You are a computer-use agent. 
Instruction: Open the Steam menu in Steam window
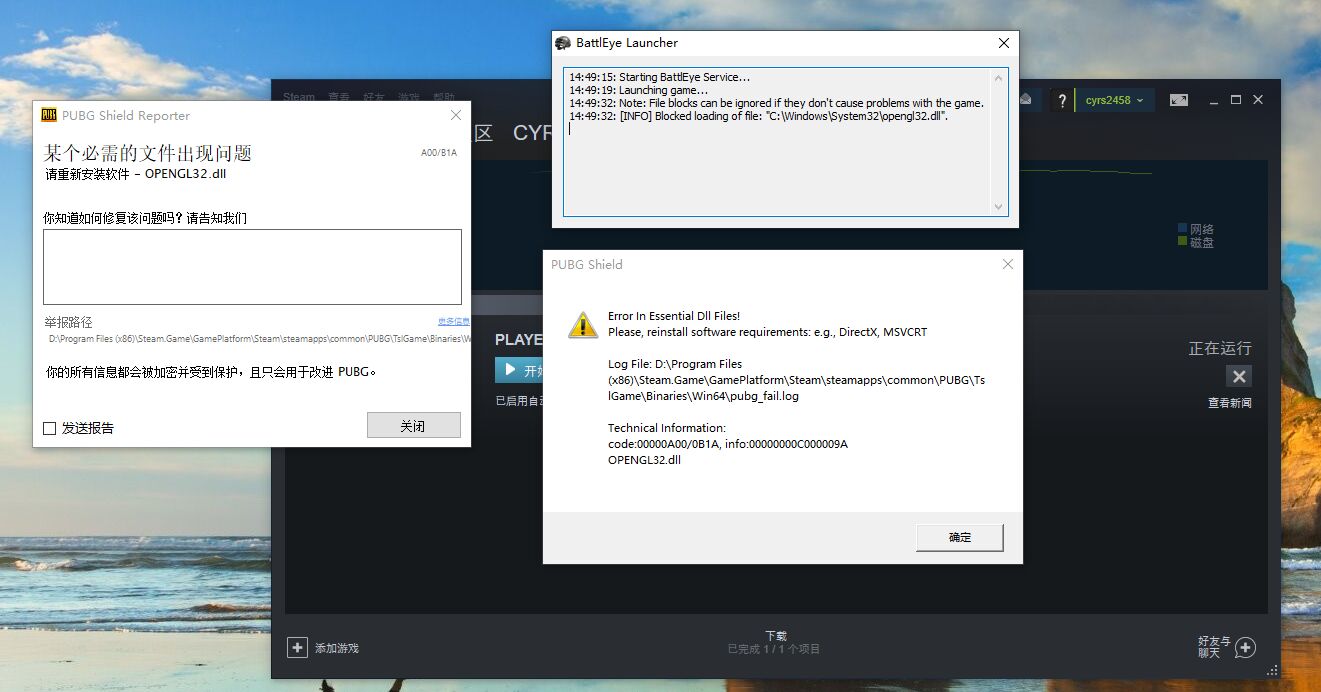(299, 97)
